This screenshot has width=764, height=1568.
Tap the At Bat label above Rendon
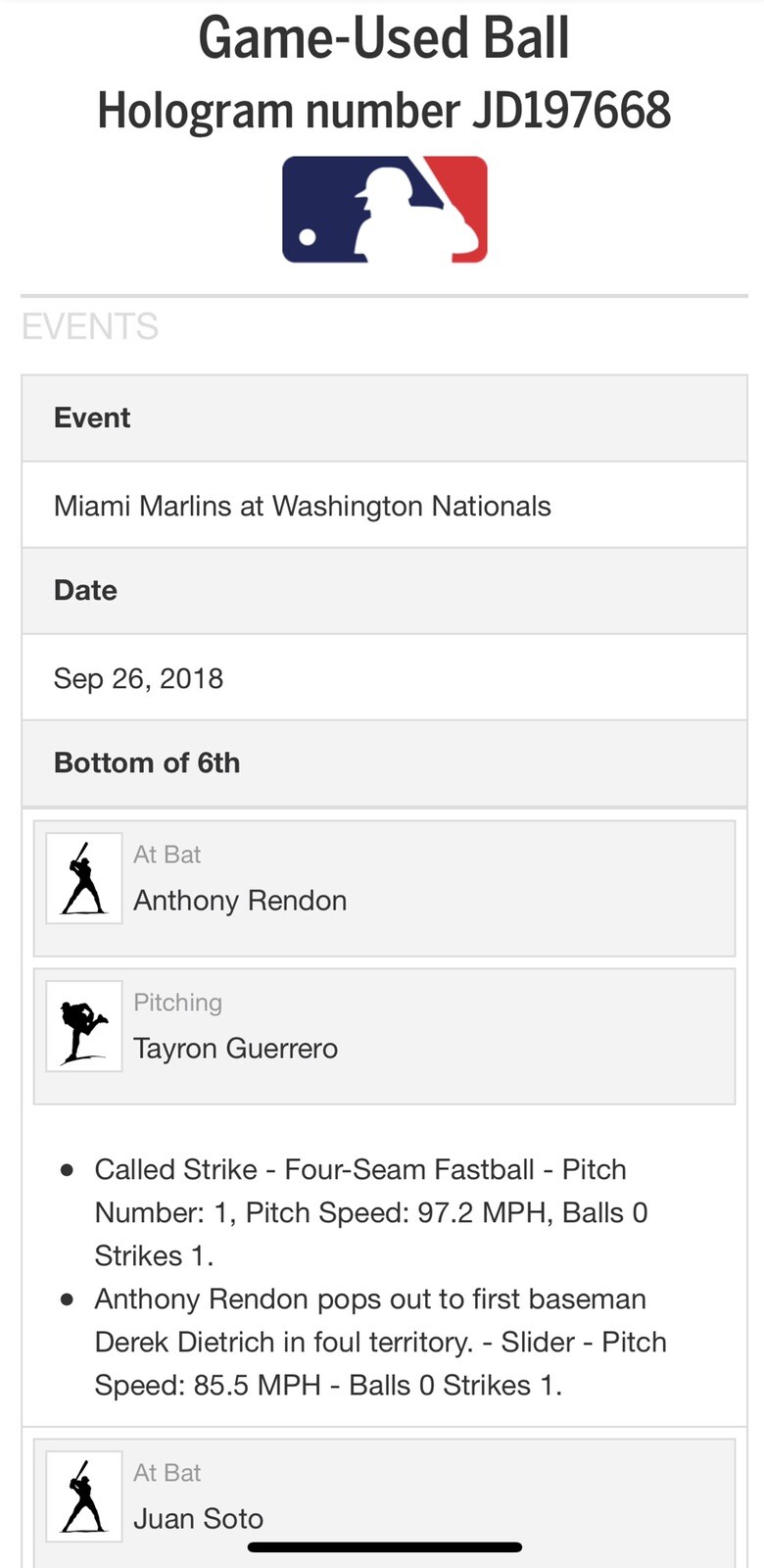coord(167,855)
